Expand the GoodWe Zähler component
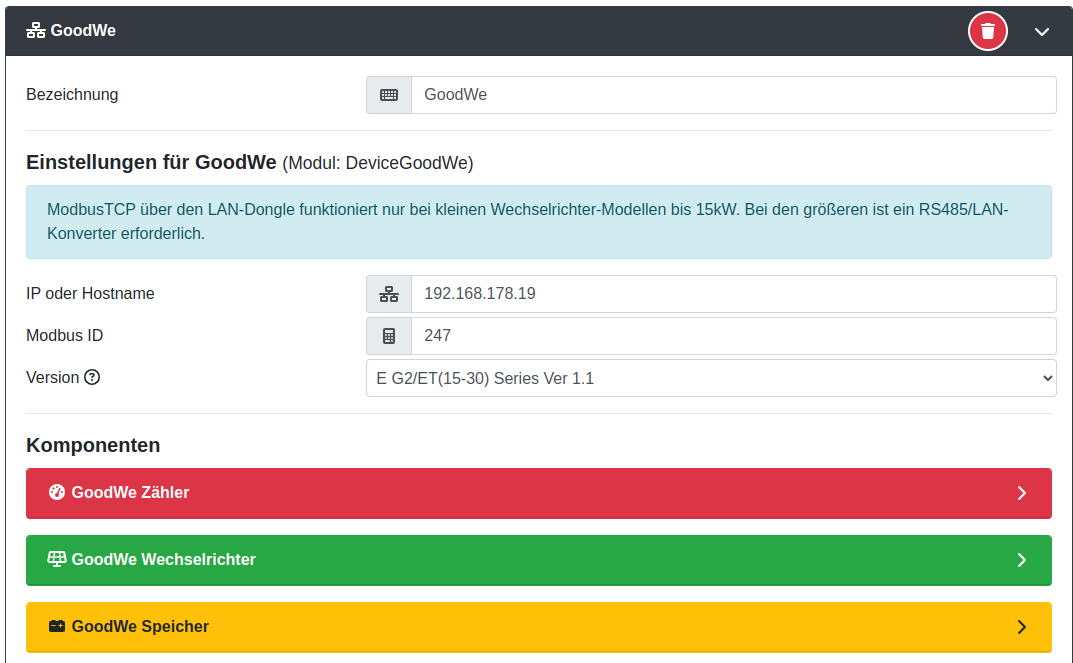This screenshot has width=1073, height=663. (539, 493)
